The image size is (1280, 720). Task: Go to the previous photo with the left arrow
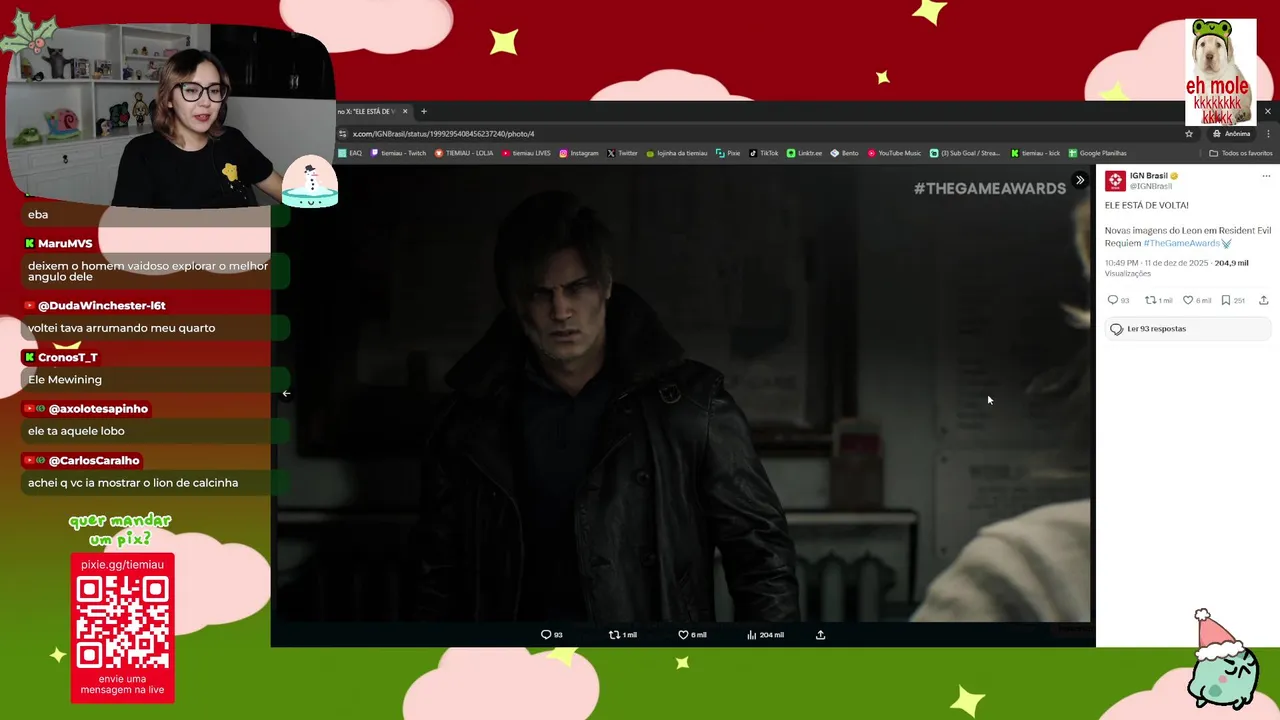[x=286, y=393]
